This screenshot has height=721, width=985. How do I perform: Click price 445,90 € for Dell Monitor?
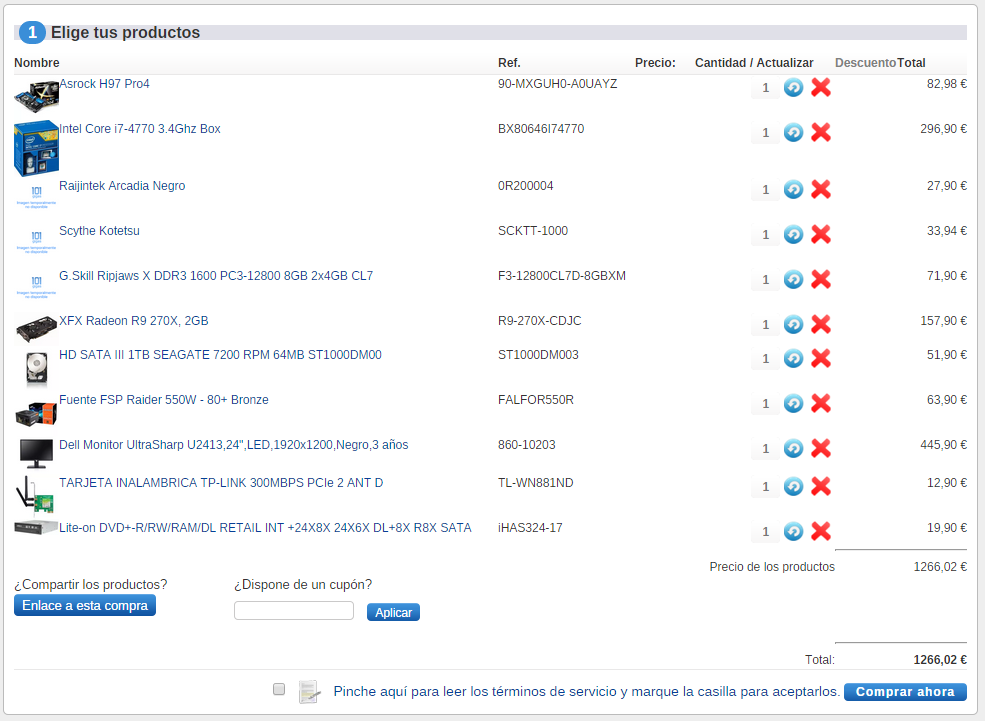tap(944, 445)
